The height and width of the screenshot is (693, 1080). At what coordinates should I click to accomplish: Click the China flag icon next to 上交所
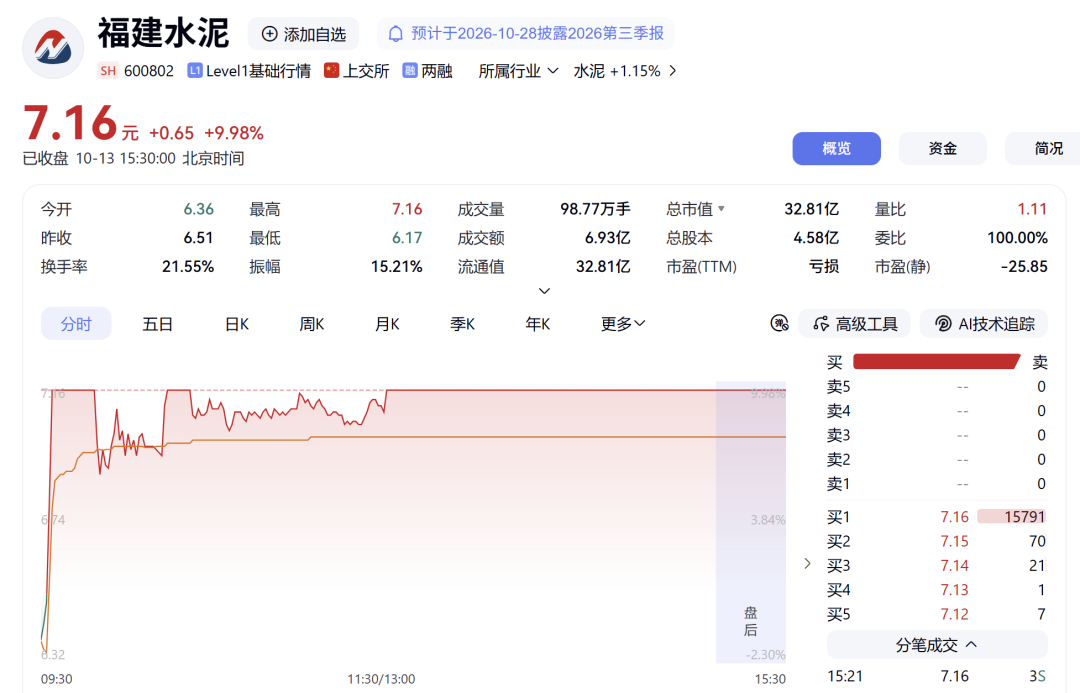331,71
